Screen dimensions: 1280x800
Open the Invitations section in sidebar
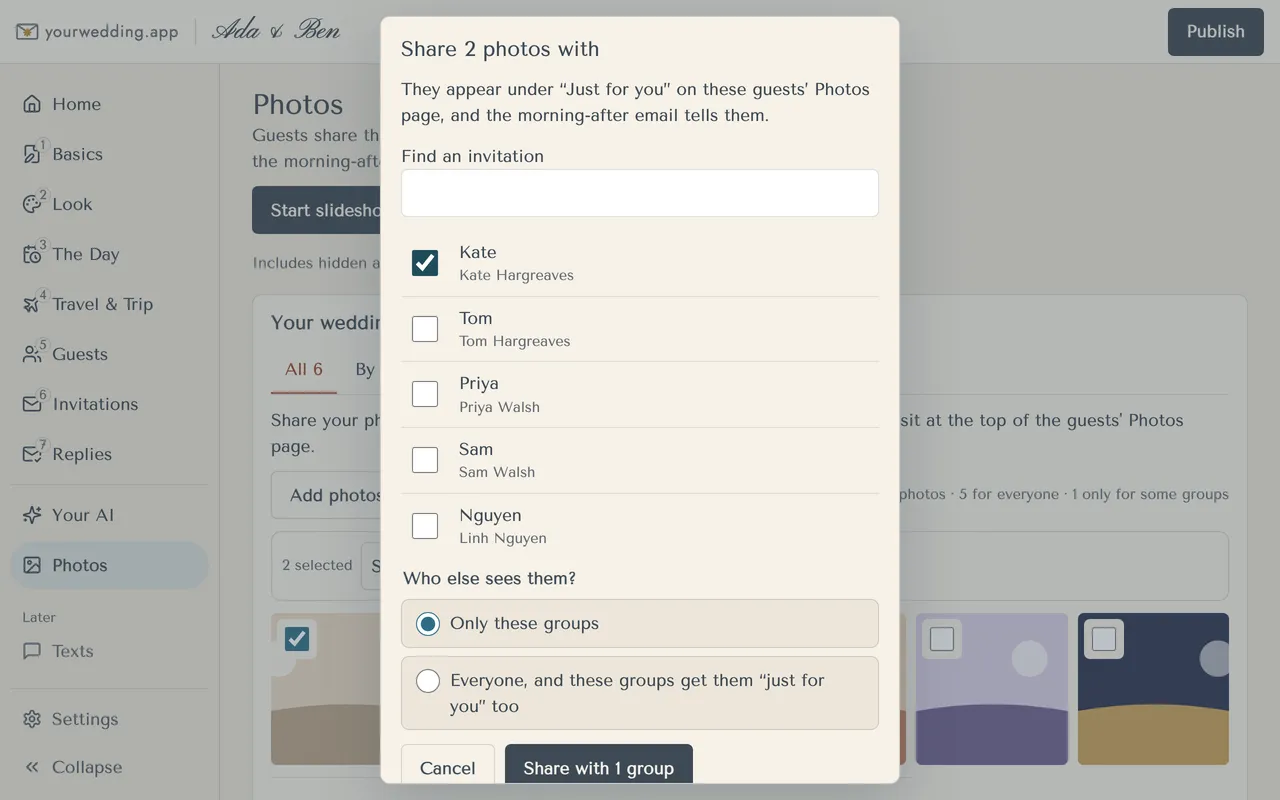(x=110, y=404)
